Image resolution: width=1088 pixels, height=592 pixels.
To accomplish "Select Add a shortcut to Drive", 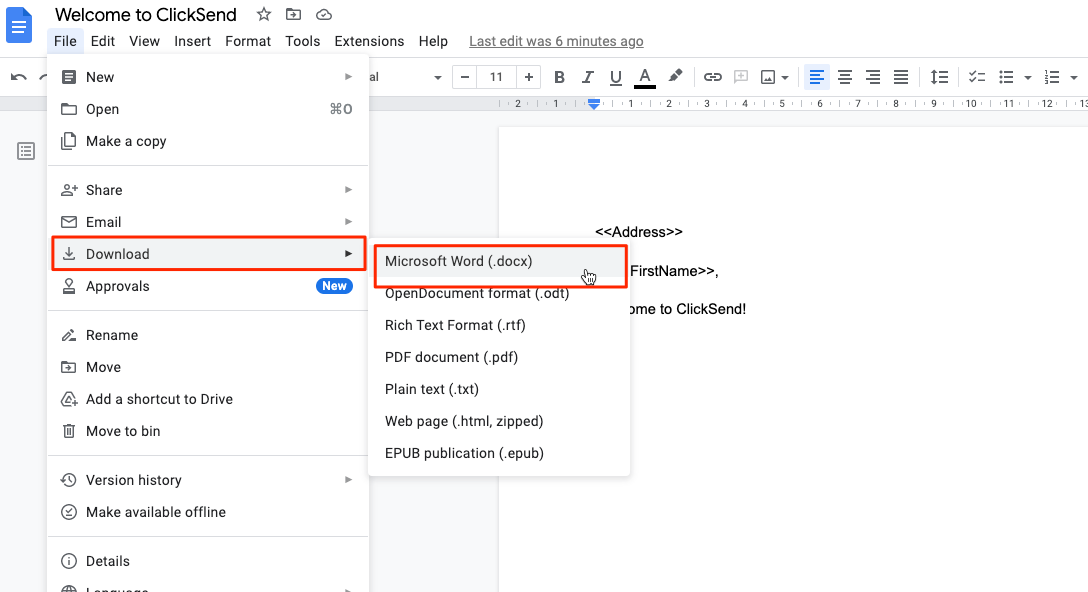I will (207, 399).
